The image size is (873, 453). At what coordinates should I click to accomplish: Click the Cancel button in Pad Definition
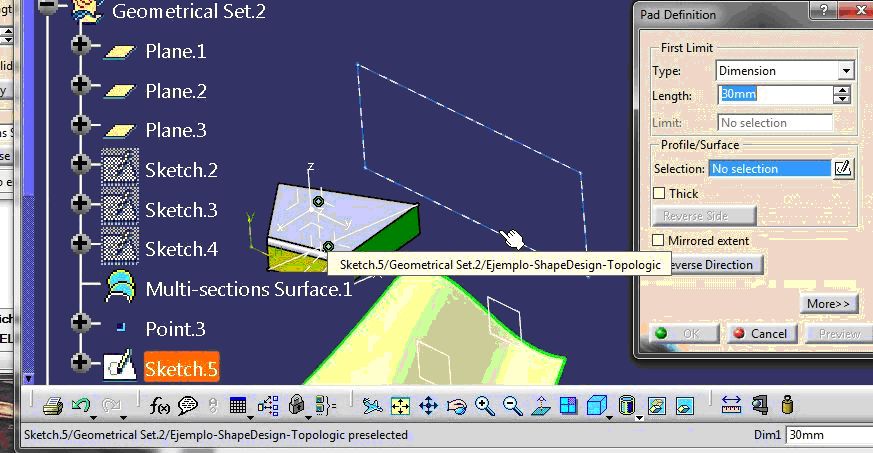tap(760, 334)
